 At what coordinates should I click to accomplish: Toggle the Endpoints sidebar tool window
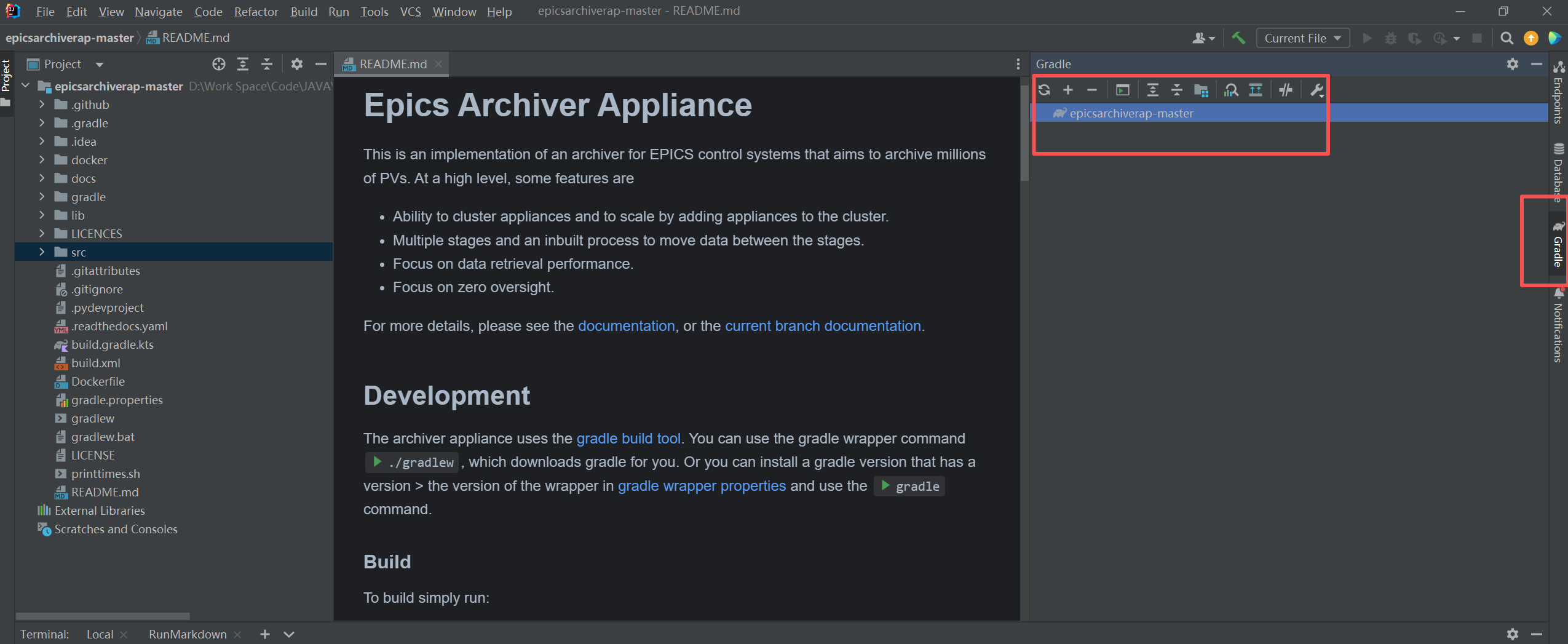coord(1558,92)
